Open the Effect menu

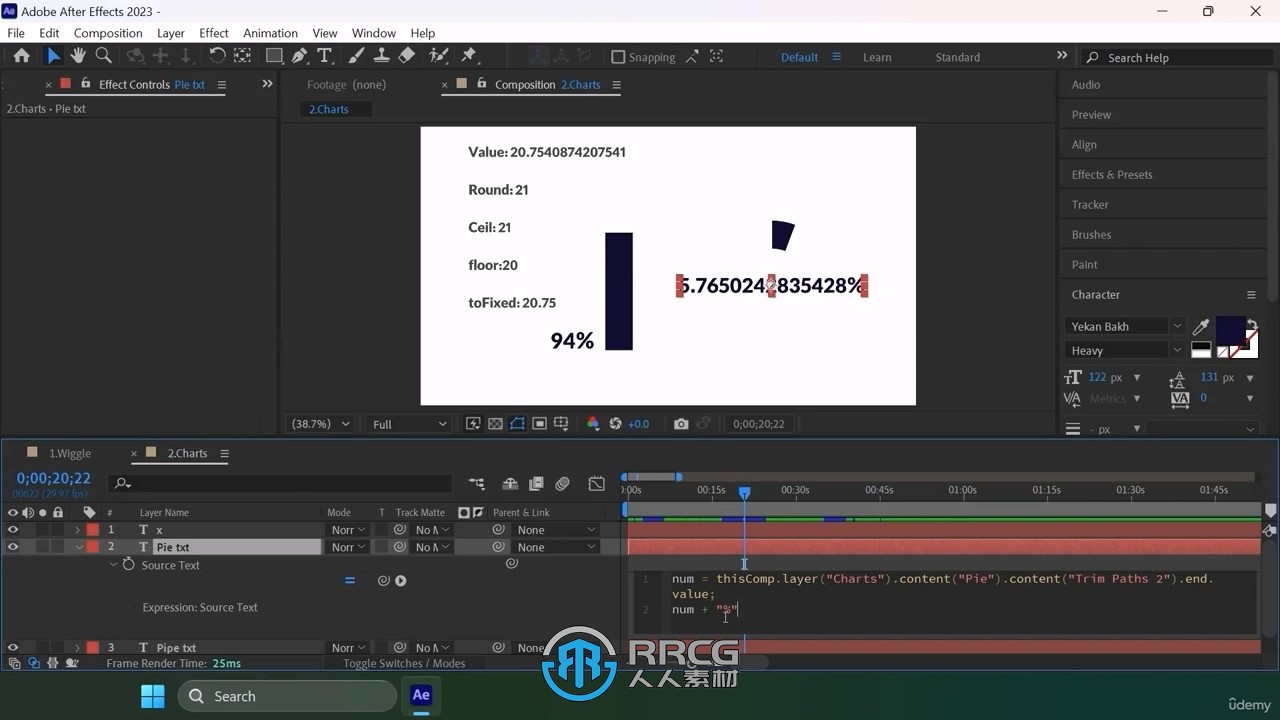click(x=214, y=33)
